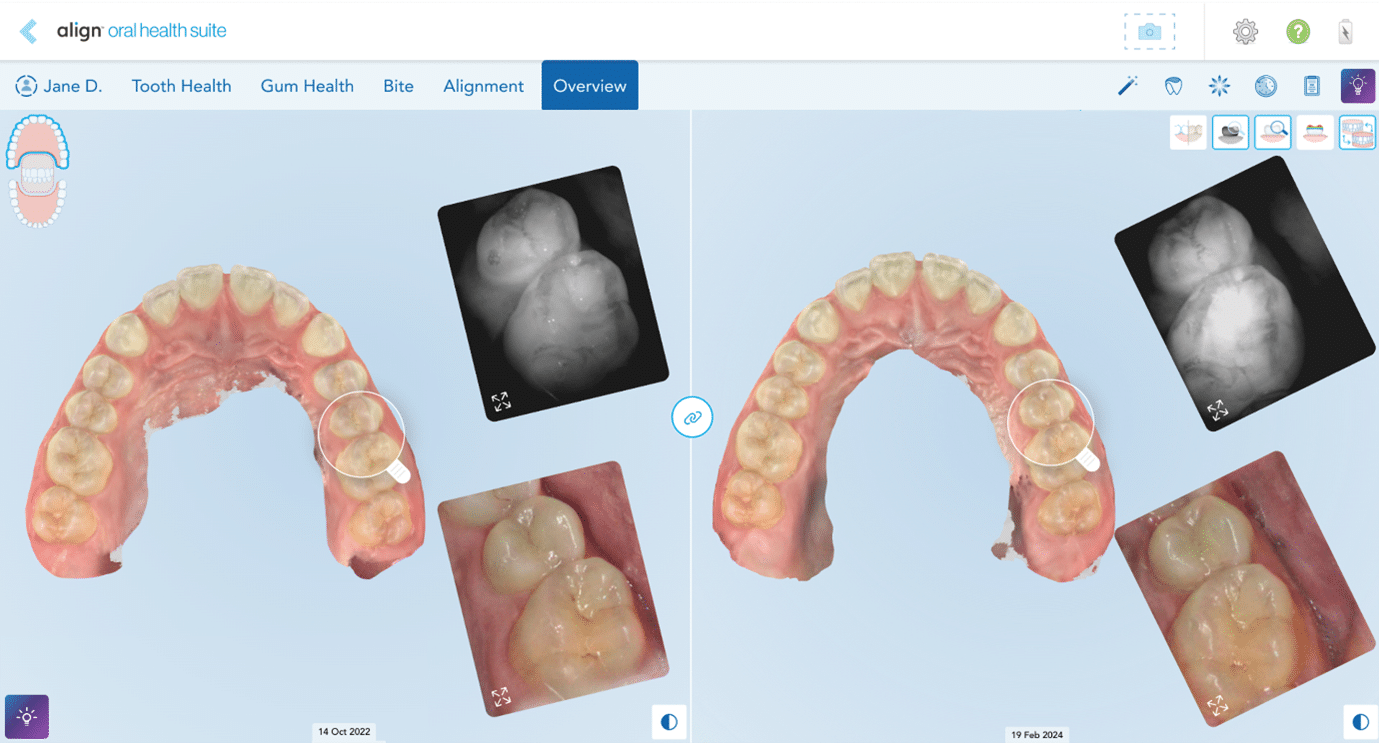Click the 14 Oct 2022 date label
This screenshot has width=1379, height=743.
tap(344, 732)
